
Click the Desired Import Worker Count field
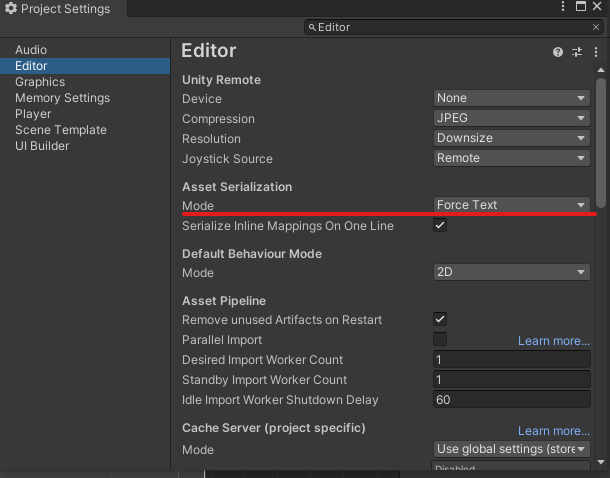coord(512,359)
